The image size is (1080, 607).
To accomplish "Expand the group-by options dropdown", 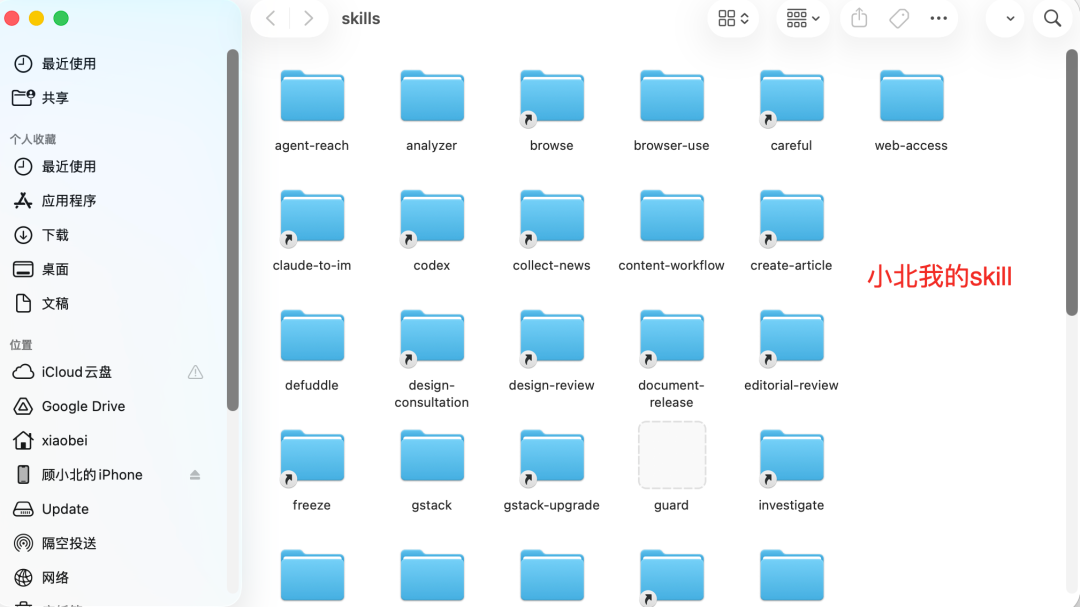I will pos(802,19).
